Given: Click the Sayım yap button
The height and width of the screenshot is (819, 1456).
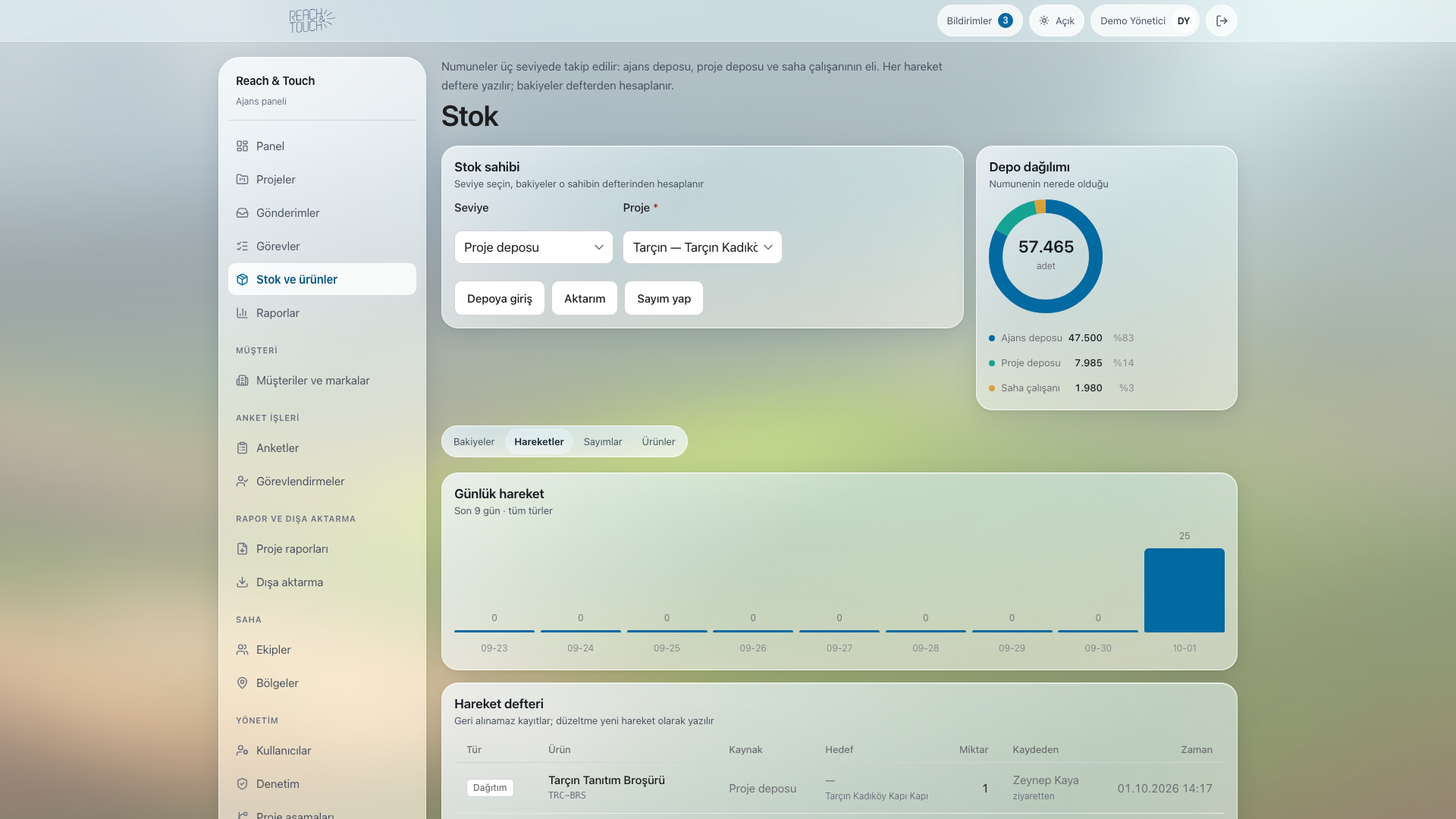Looking at the screenshot, I should [664, 298].
